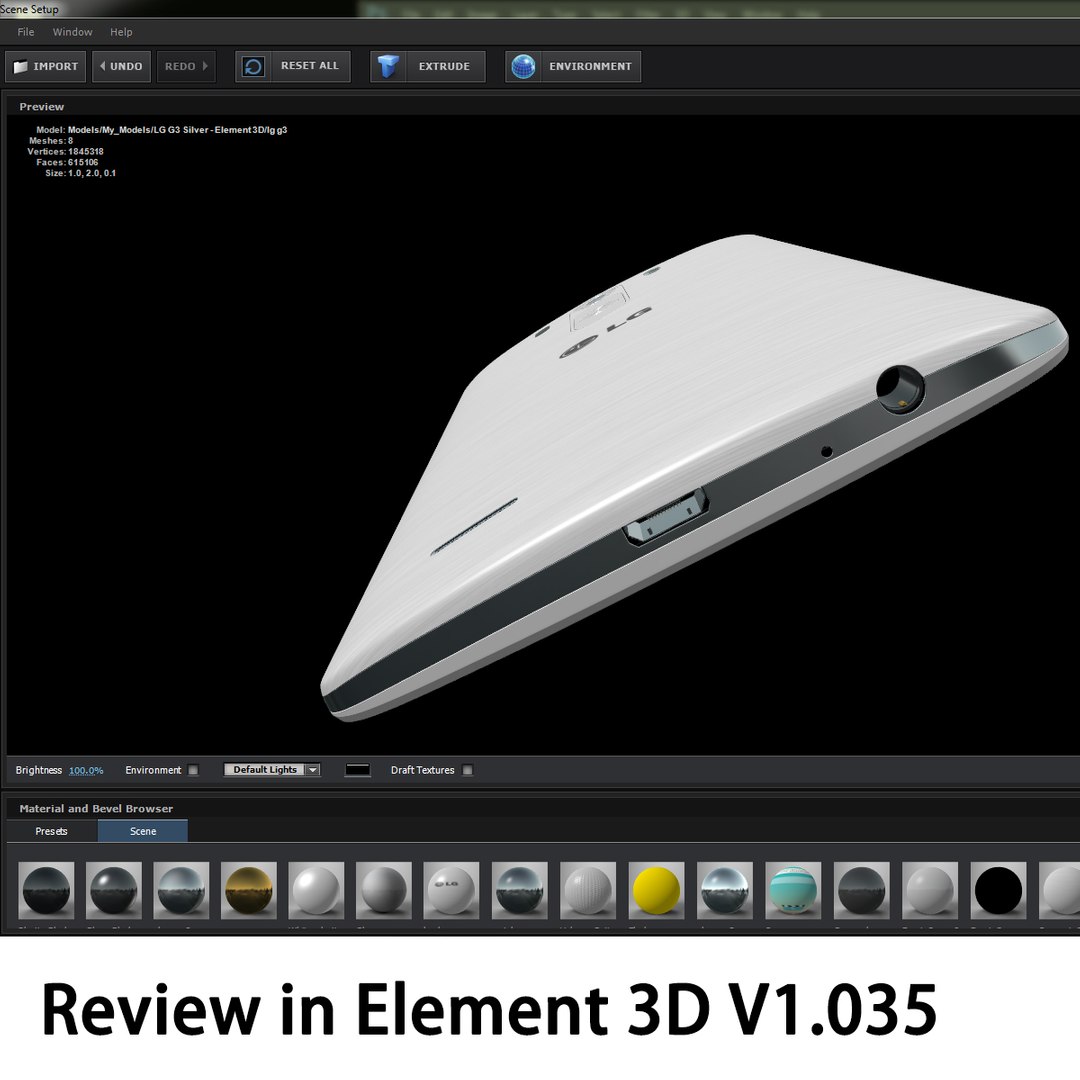Click the Extrude blue 3D letter icon
The width and height of the screenshot is (1080, 1080).
(x=388, y=66)
